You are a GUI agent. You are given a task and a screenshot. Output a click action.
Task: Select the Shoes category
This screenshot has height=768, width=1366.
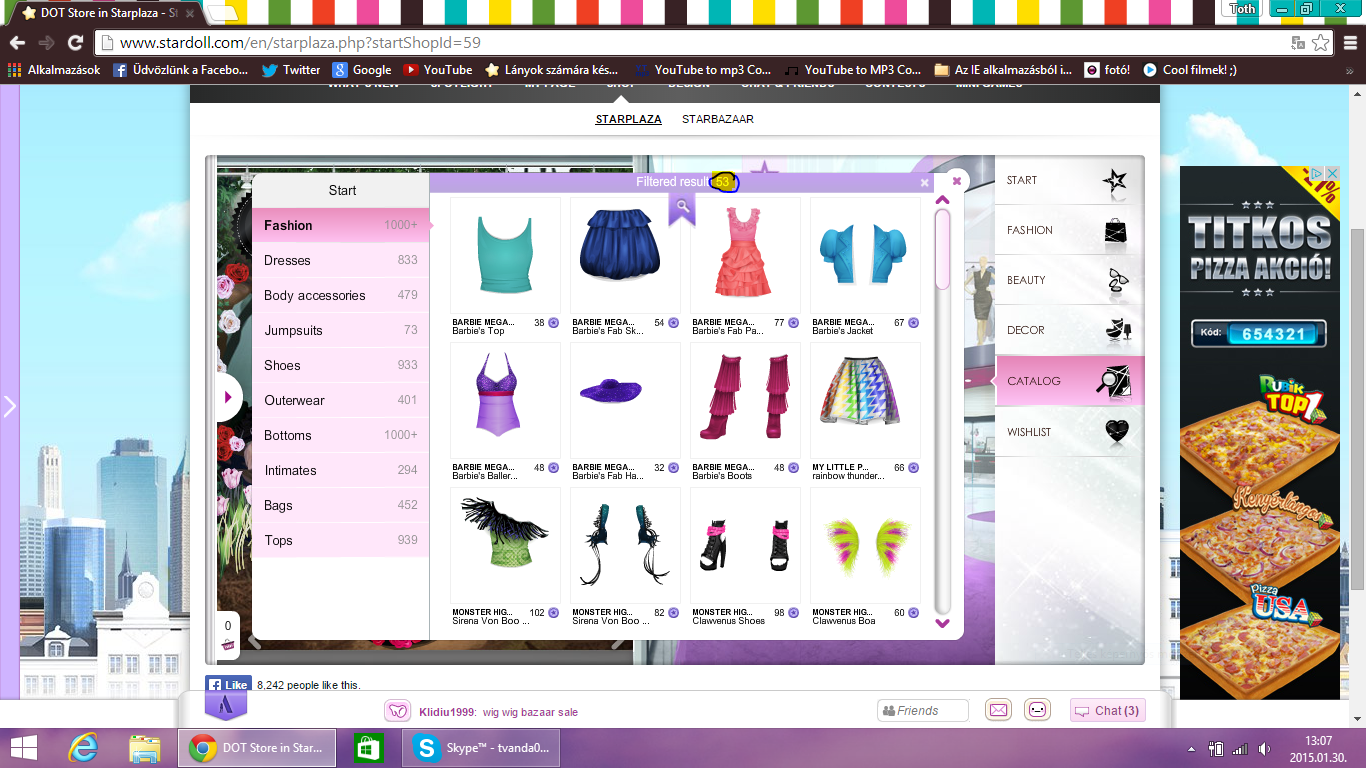[x=340, y=365]
